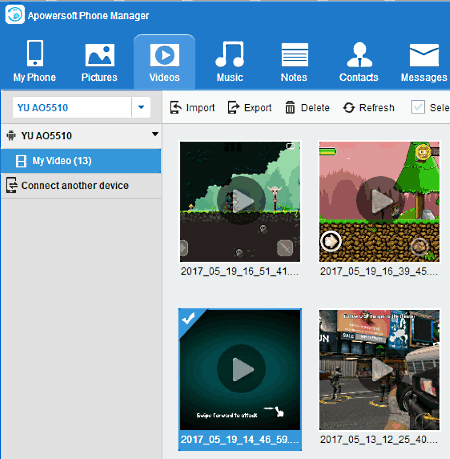450x459 pixels.
Task: Tick the Select all checkbox
Action: 418,107
